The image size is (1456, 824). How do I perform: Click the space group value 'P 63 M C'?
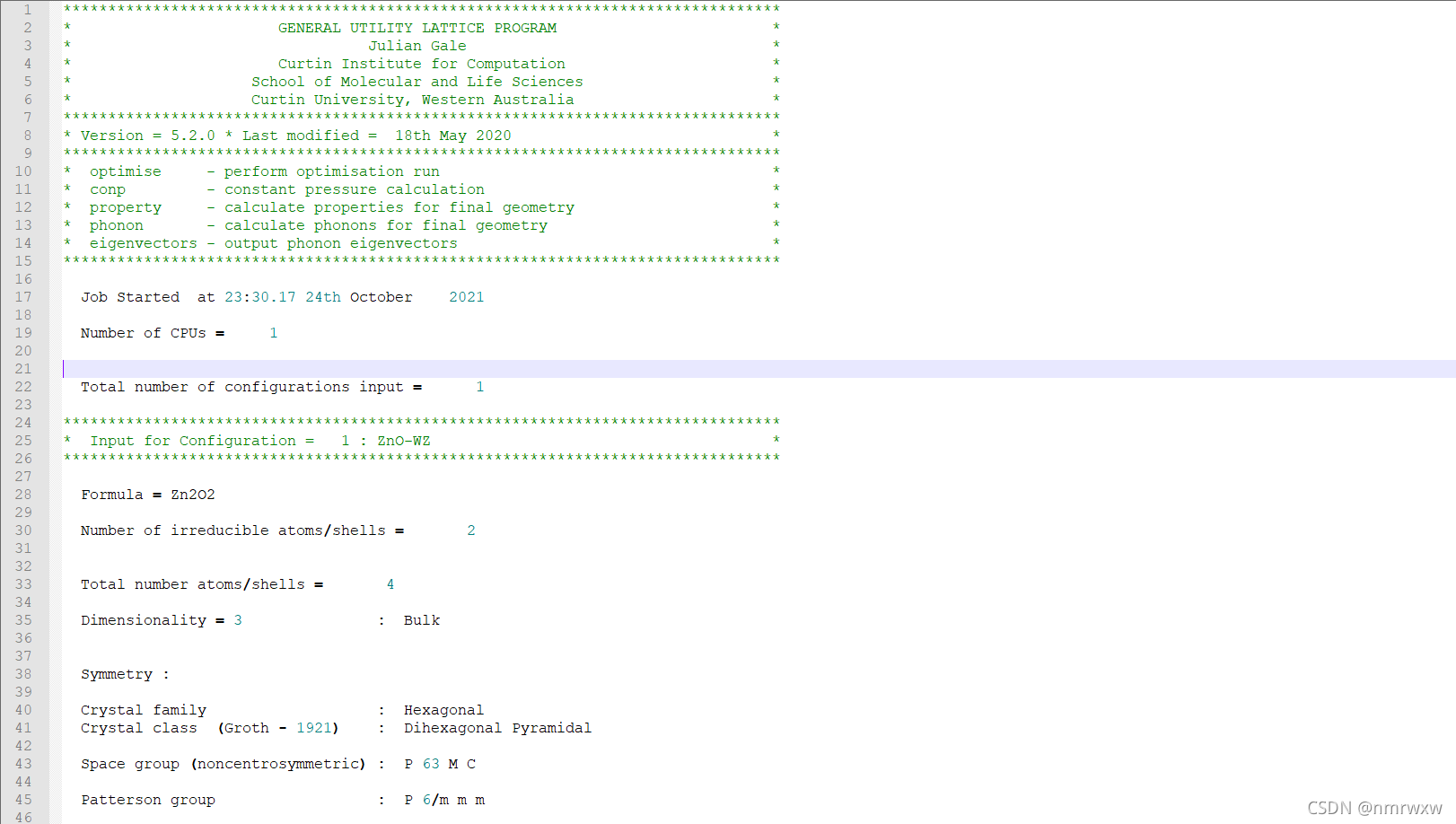tap(440, 764)
